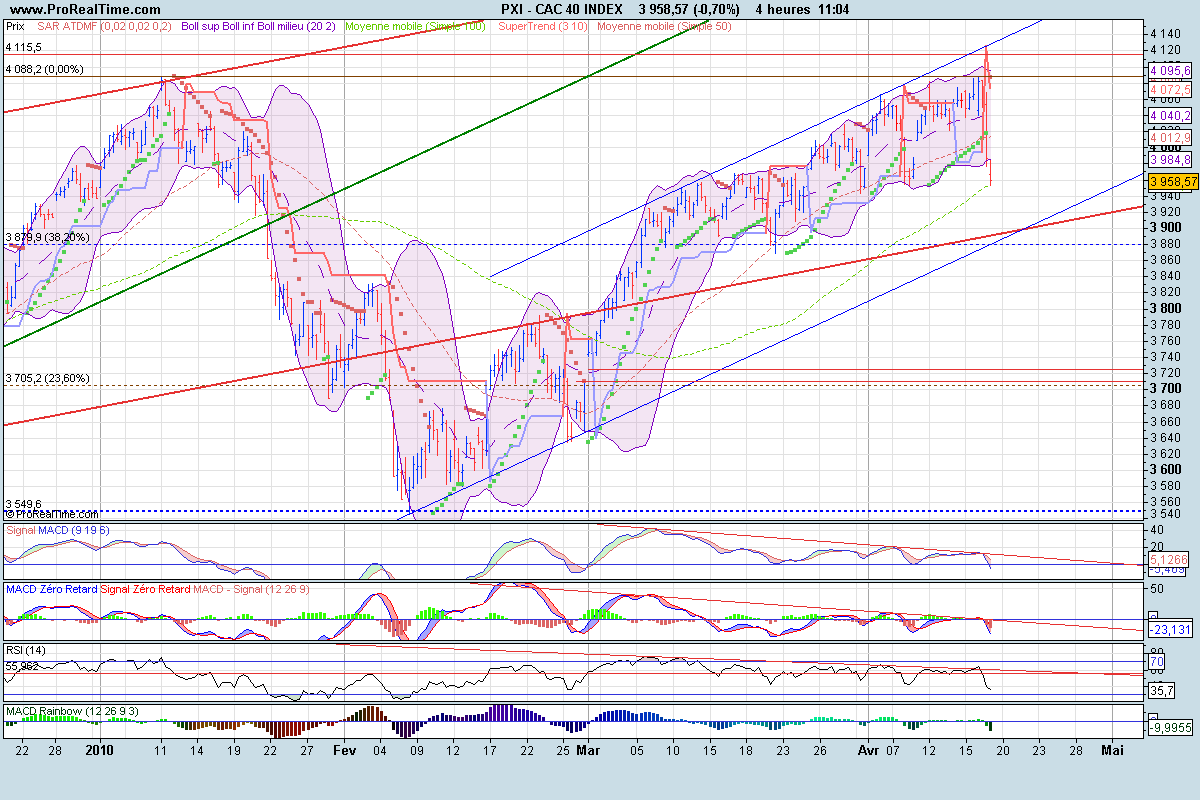The width and height of the screenshot is (1200, 800).
Task: Click the 4 heures timeframe label
Action: click(784, 9)
